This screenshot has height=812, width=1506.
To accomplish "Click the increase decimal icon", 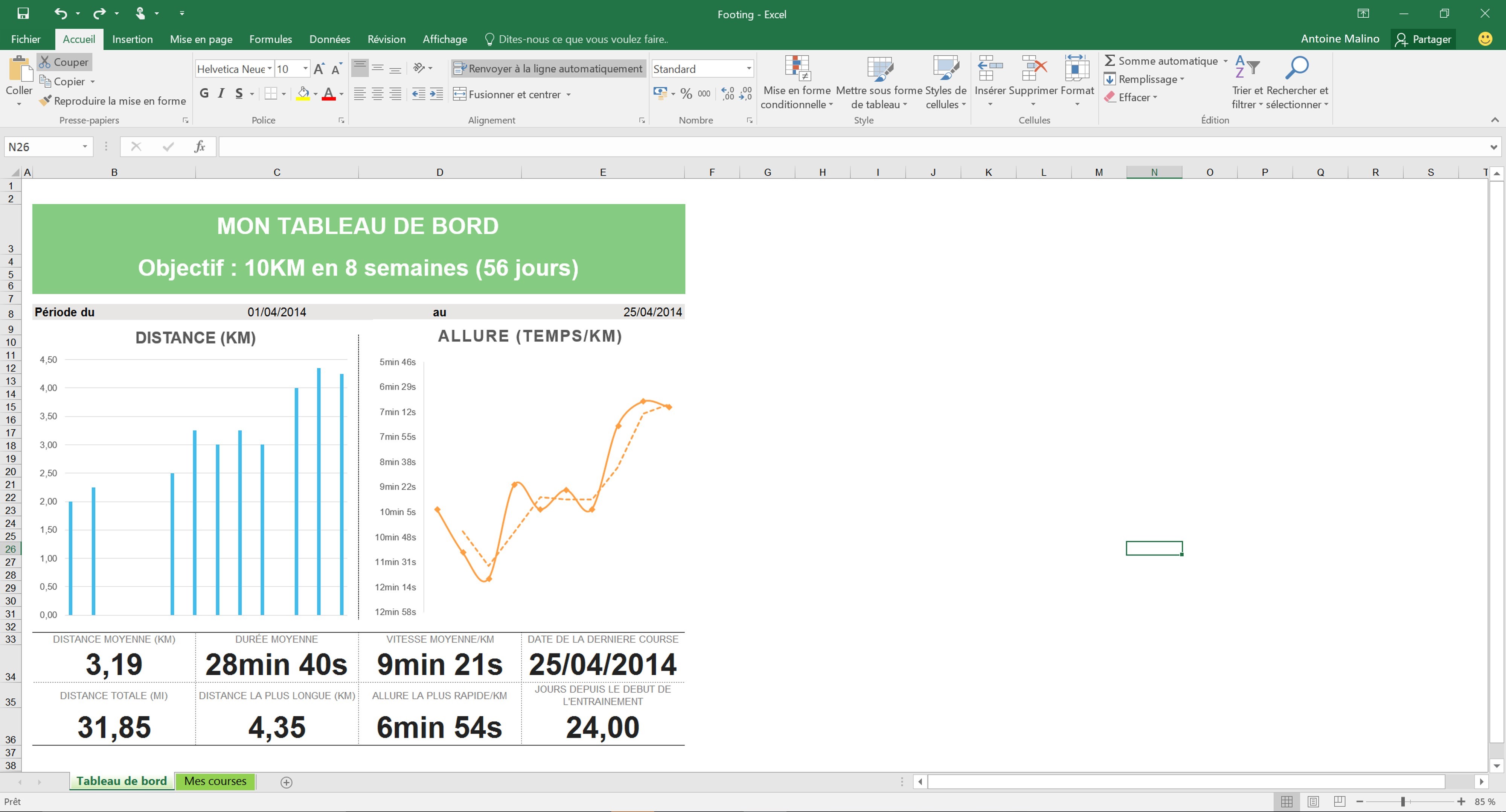I will pos(728,94).
